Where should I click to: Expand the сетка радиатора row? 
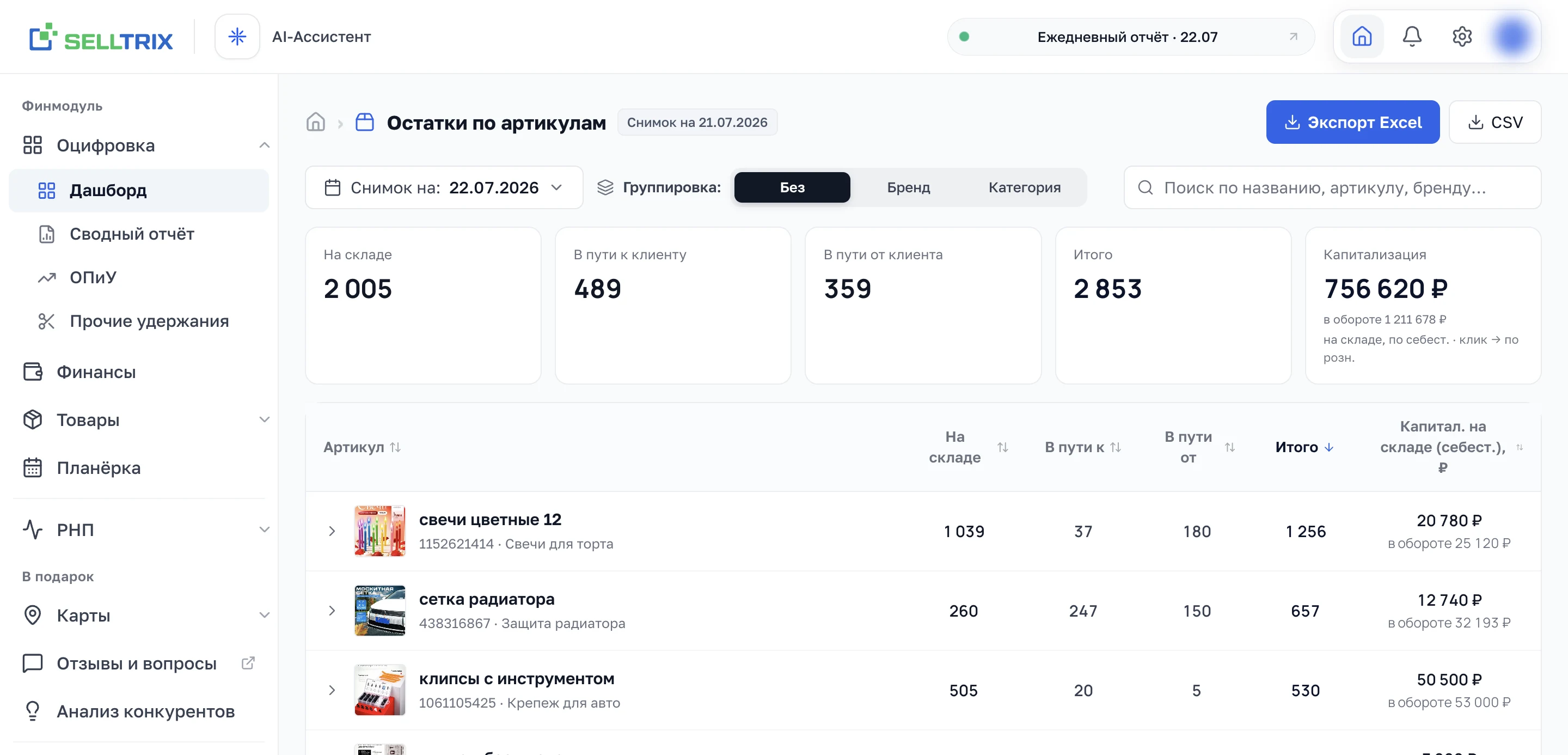(332, 611)
